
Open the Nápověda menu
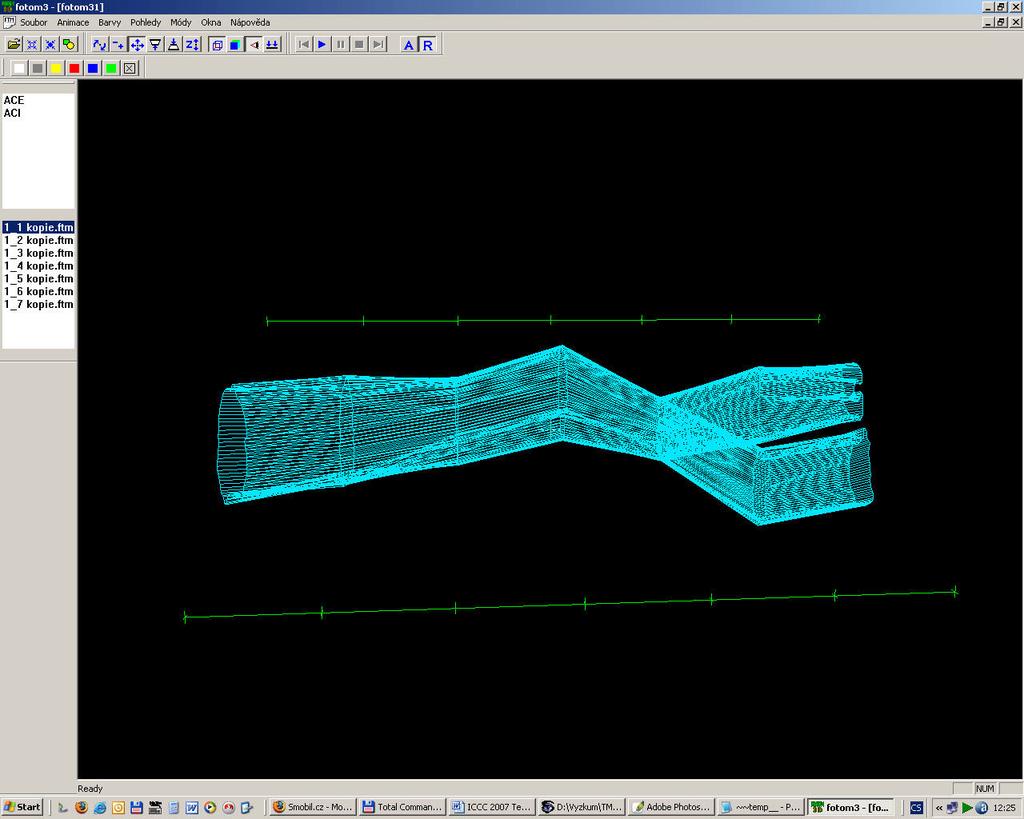pos(250,22)
